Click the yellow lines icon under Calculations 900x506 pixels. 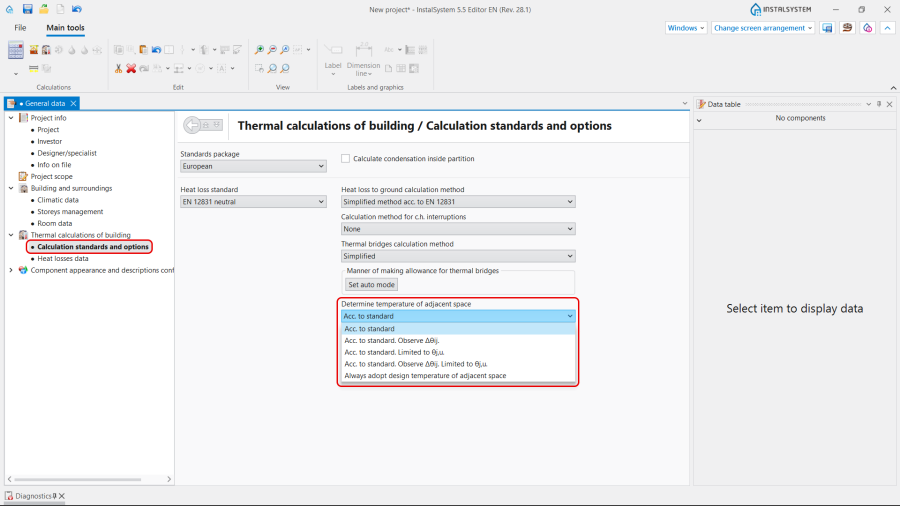pos(33,68)
